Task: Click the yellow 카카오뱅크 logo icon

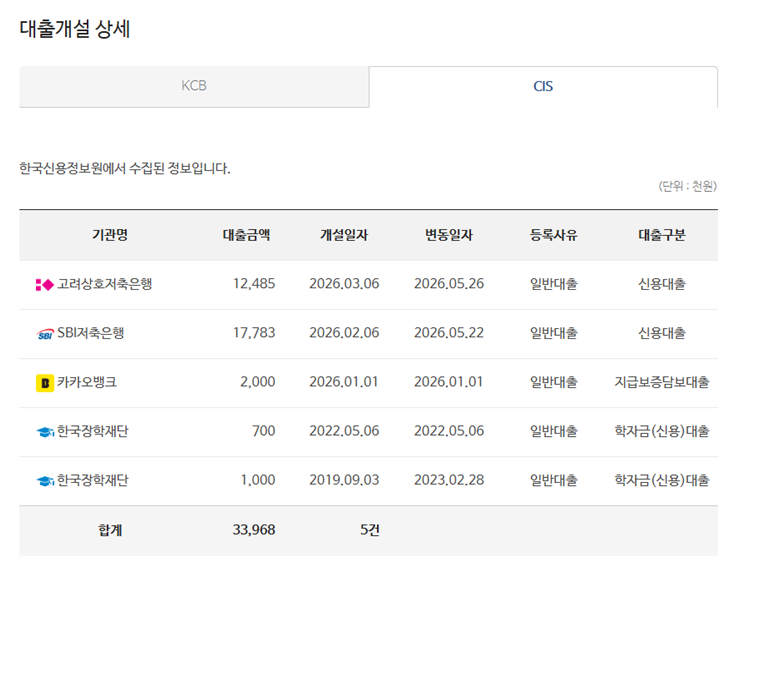Action: tap(45, 383)
